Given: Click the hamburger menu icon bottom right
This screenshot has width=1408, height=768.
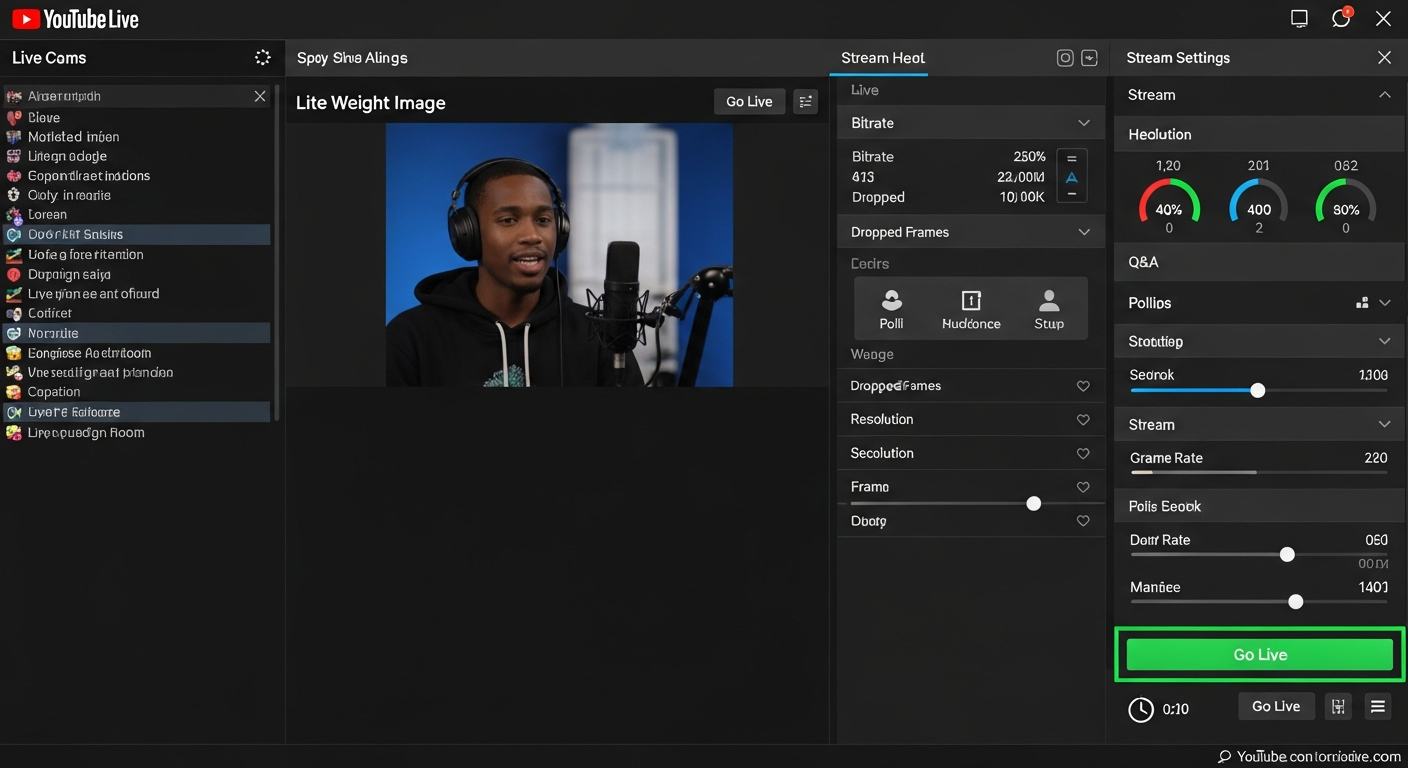Looking at the screenshot, I should [x=1377, y=705].
